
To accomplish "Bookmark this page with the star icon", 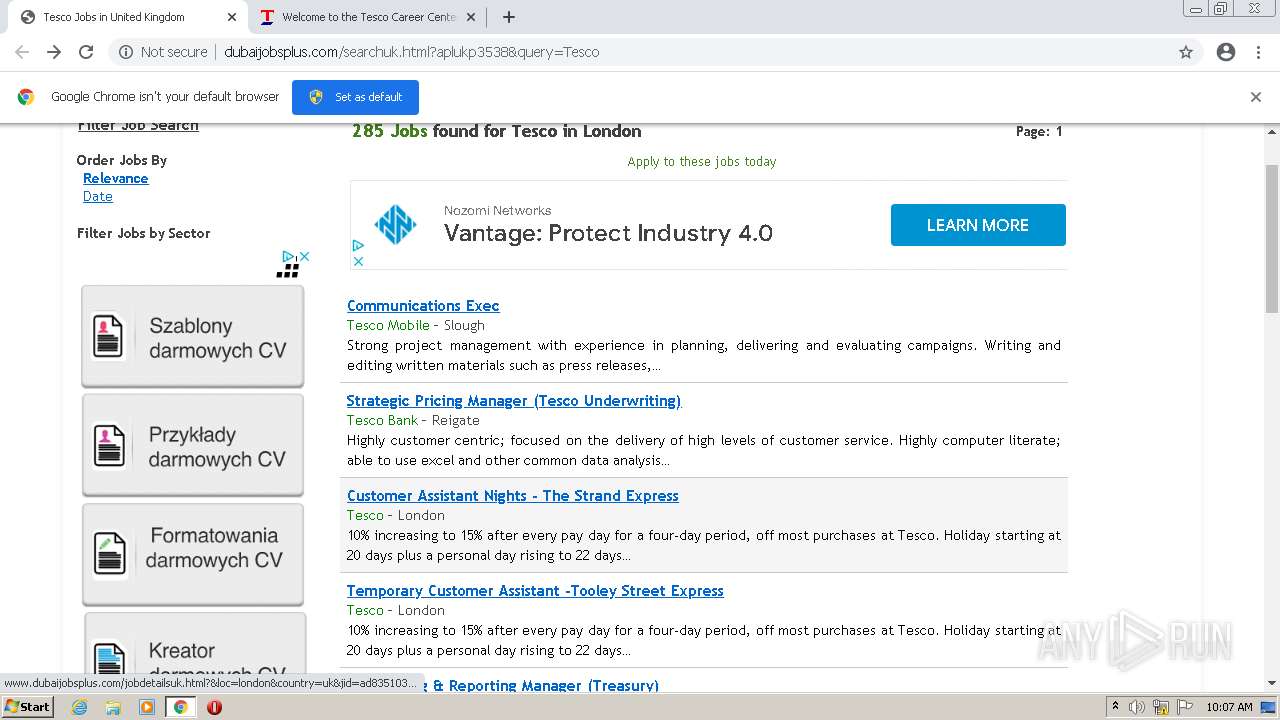I will (x=1186, y=52).
